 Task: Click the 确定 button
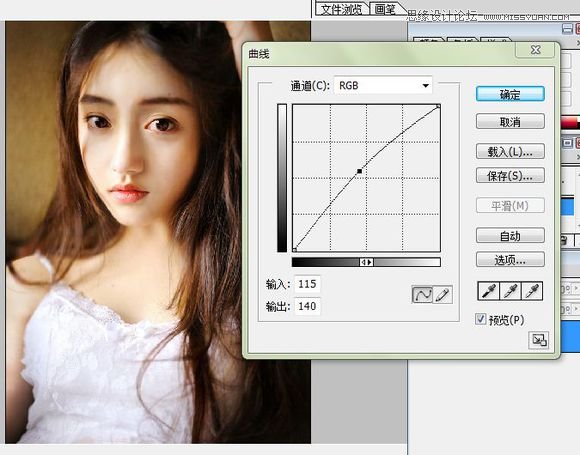tap(510, 94)
